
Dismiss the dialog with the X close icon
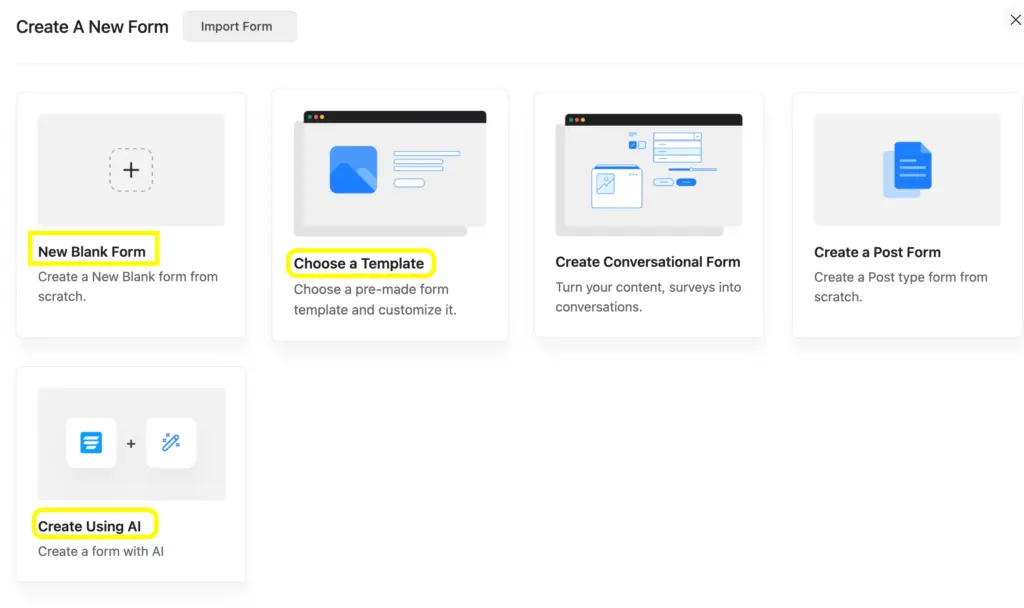1015,19
